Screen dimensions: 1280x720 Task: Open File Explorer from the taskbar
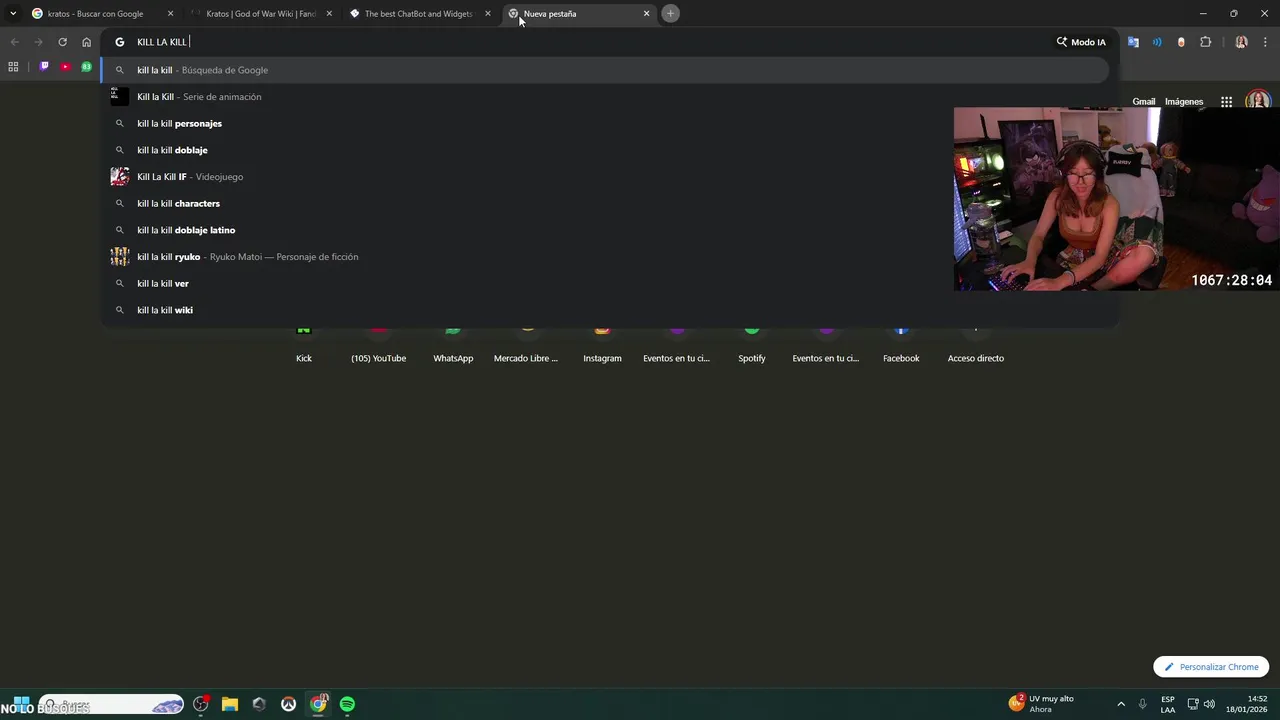coord(230,704)
